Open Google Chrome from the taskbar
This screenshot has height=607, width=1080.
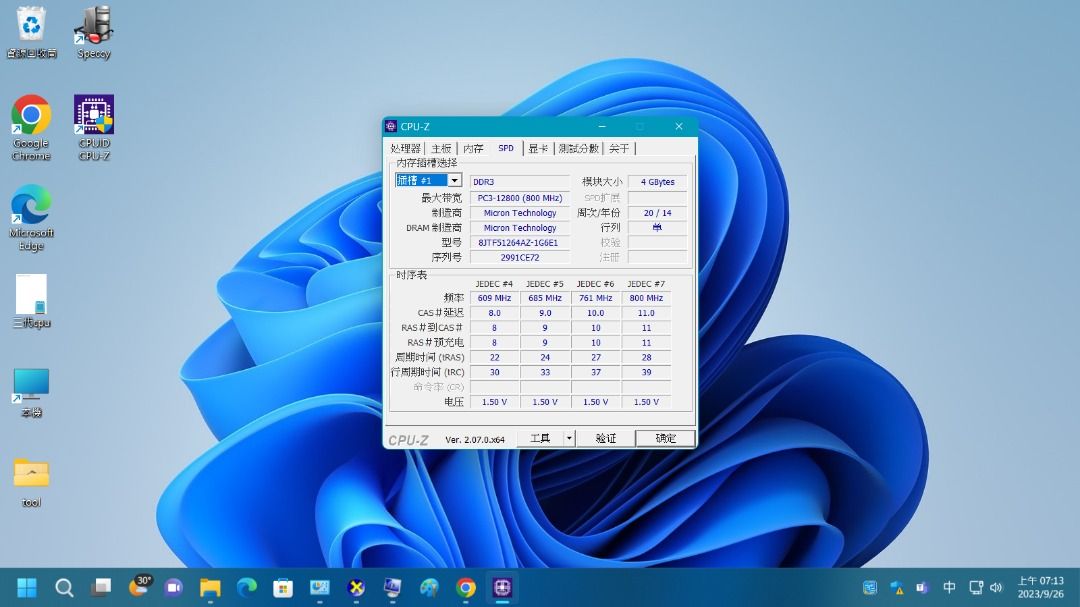tap(466, 588)
